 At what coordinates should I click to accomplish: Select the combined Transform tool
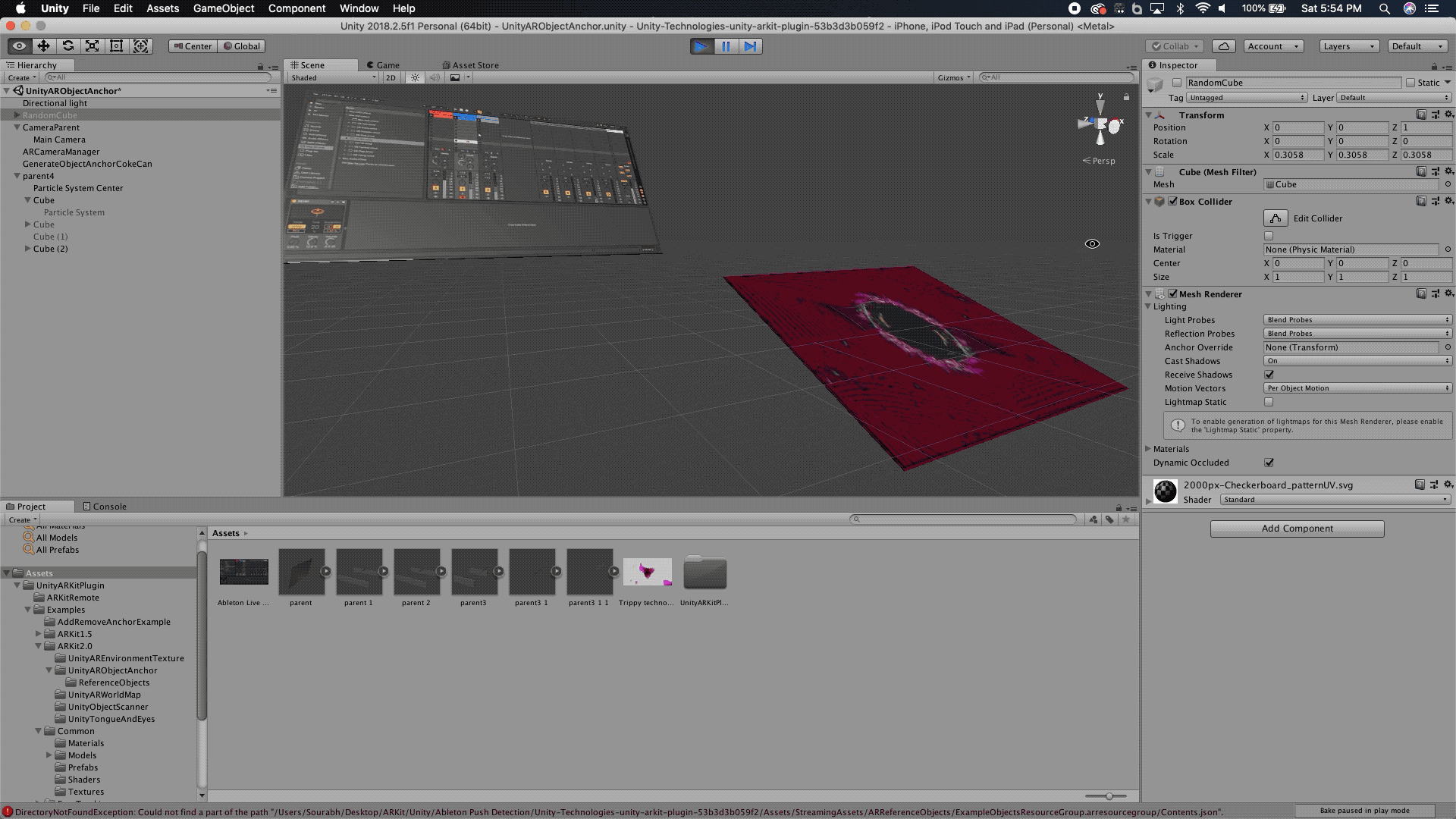pyautogui.click(x=140, y=46)
